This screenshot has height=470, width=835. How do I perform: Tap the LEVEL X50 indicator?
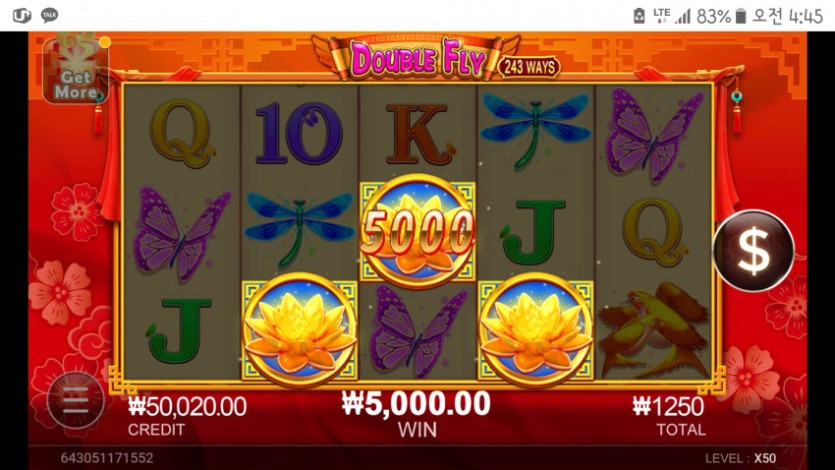pyautogui.click(x=740, y=458)
